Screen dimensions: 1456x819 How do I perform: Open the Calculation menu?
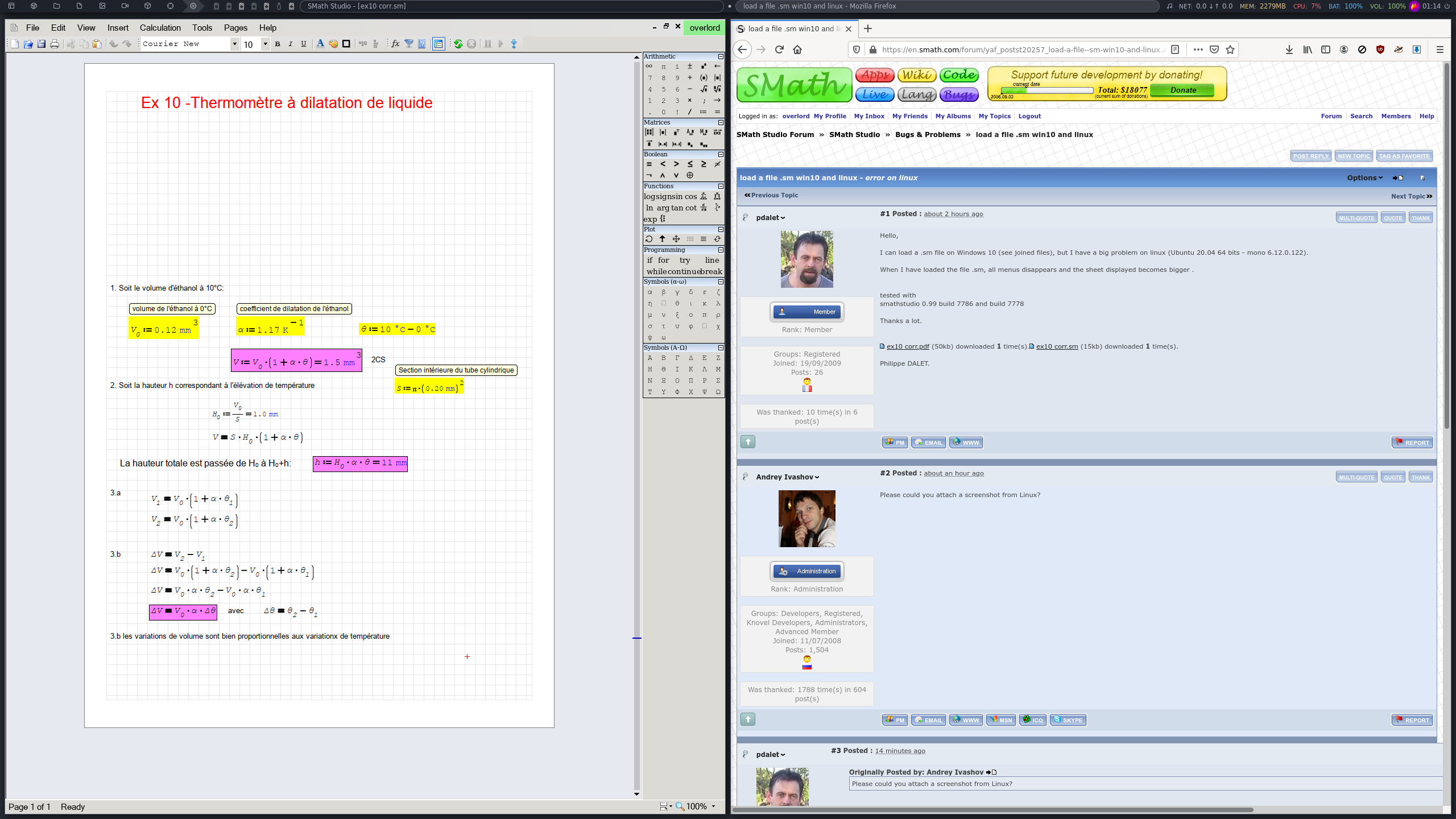[x=160, y=27]
